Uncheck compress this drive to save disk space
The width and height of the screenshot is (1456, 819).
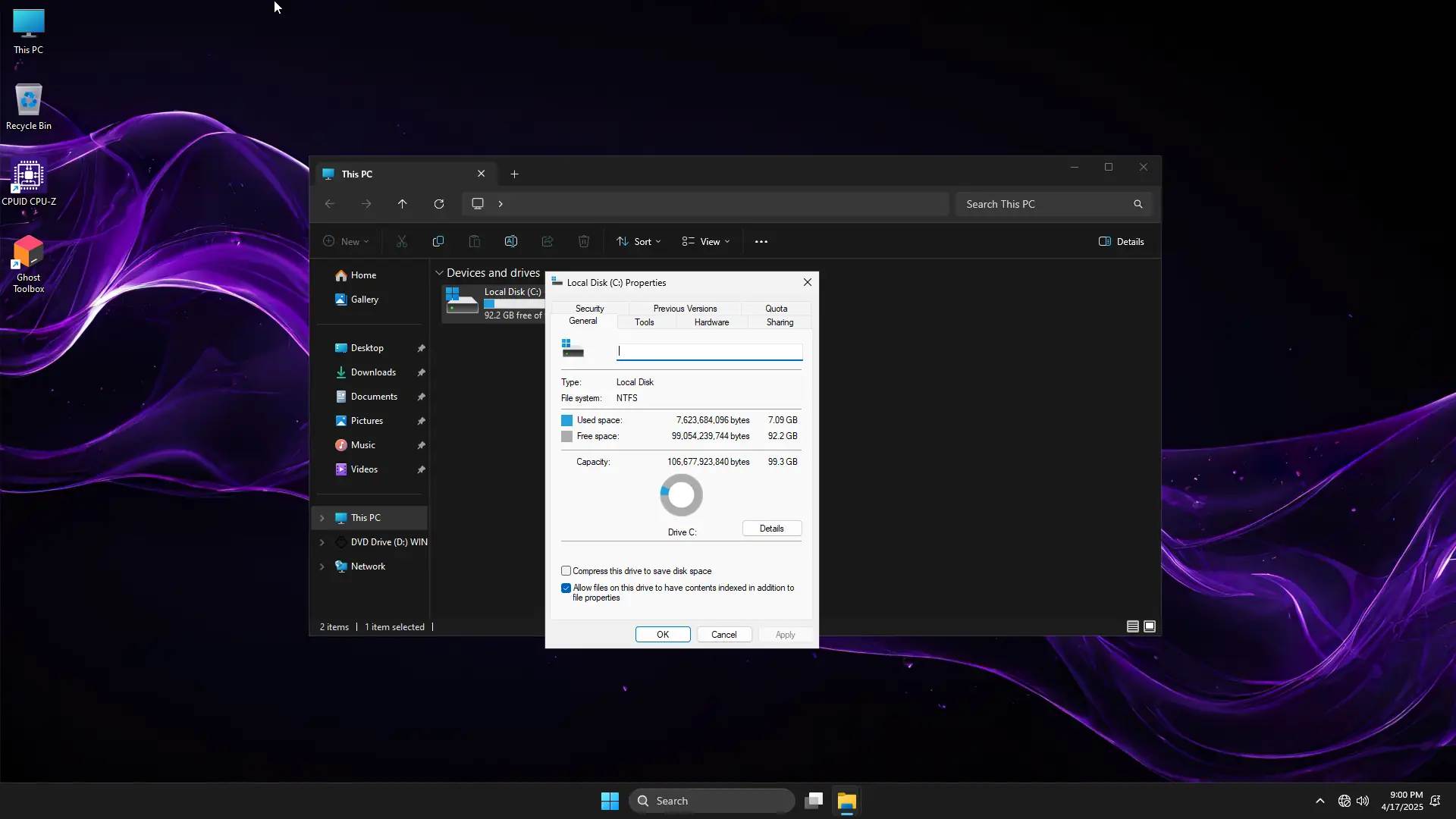[x=567, y=570]
